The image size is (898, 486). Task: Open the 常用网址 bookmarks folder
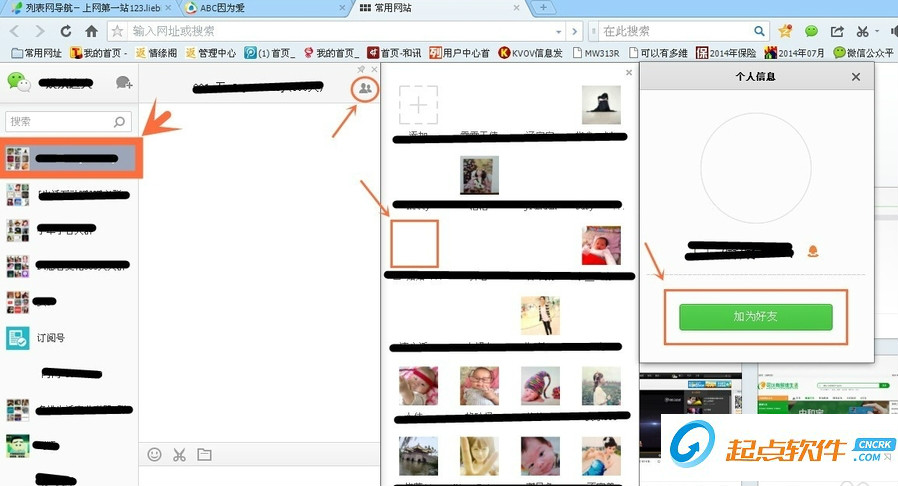click(37, 53)
